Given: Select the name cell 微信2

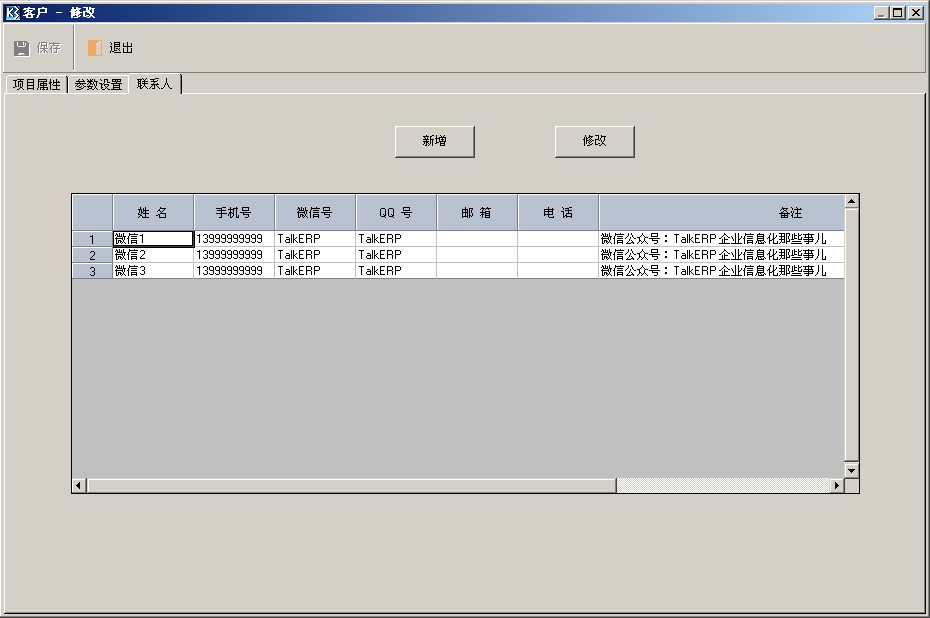Looking at the screenshot, I should [x=153, y=254].
